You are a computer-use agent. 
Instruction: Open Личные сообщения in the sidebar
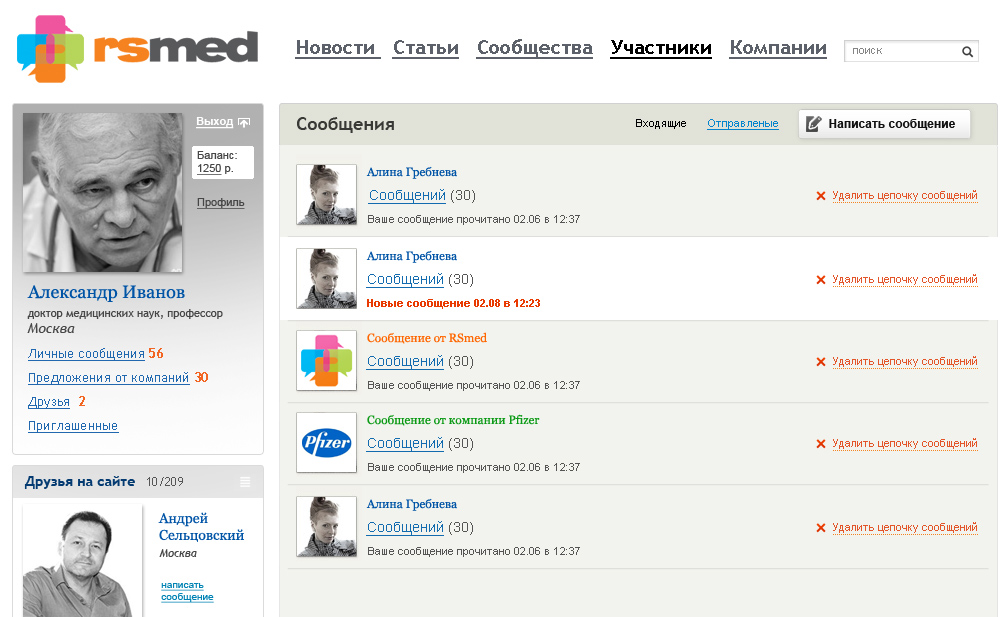(86, 354)
